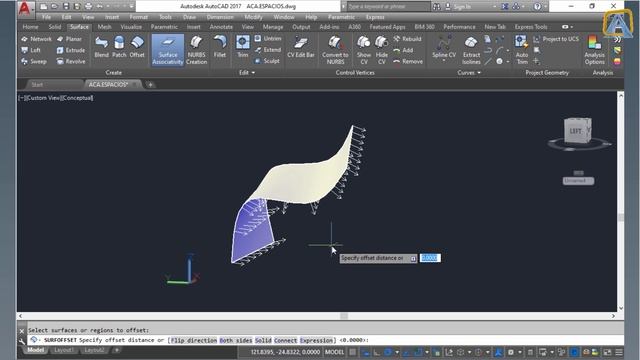
Task: Toggle MODEL space button in status bar
Action: [334, 352]
